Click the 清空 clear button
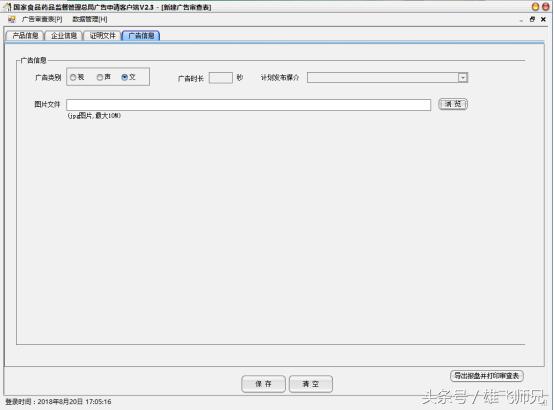This screenshot has height=410, width=554. [x=311, y=384]
